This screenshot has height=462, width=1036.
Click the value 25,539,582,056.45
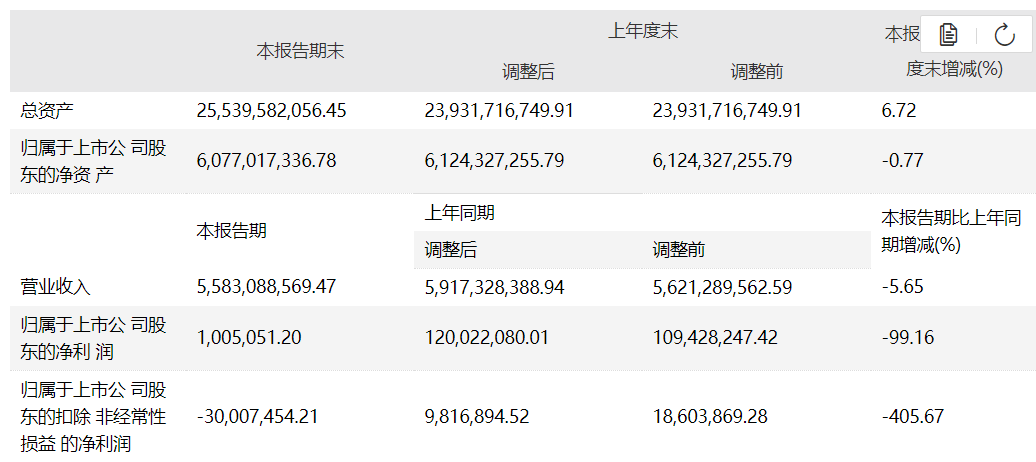[272, 110]
